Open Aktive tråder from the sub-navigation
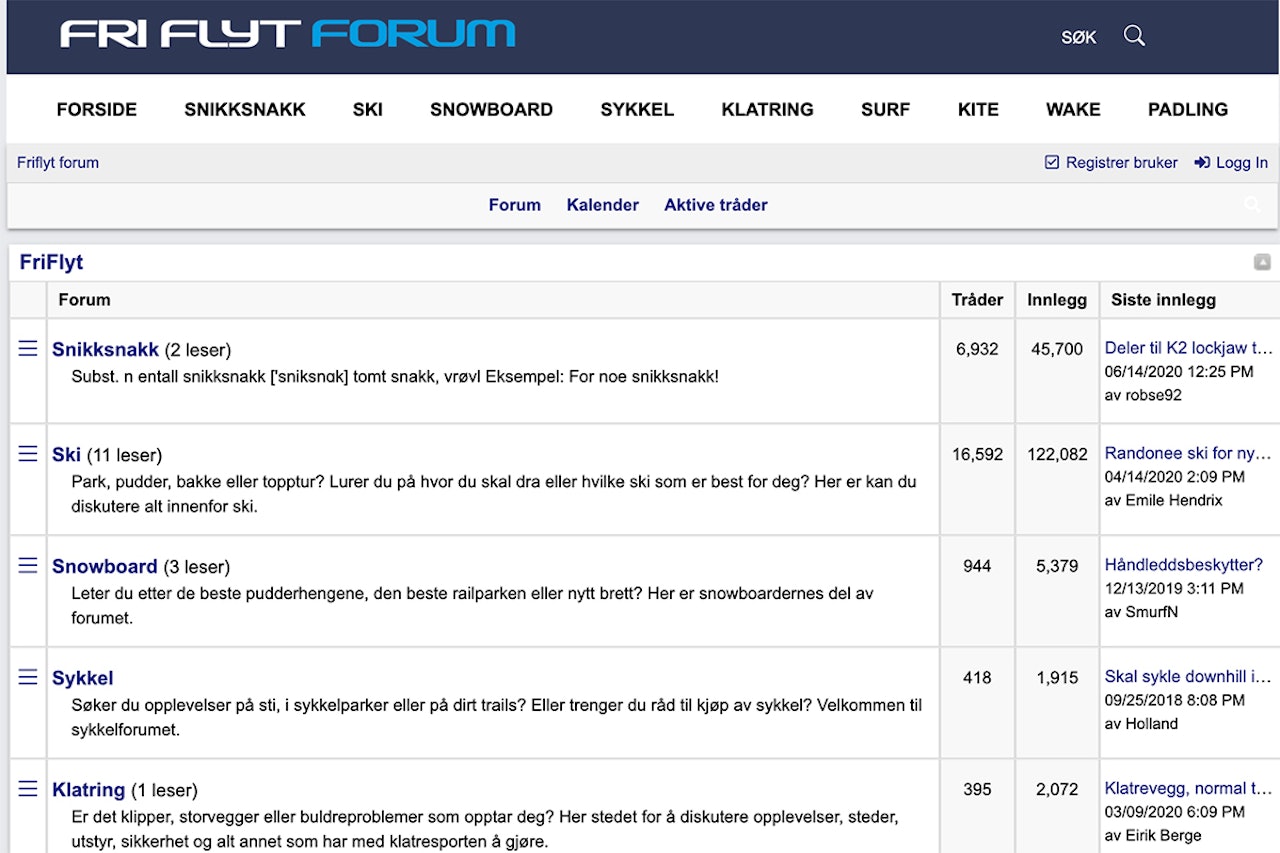Viewport: 1280px width, 853px height. [716, 205]
